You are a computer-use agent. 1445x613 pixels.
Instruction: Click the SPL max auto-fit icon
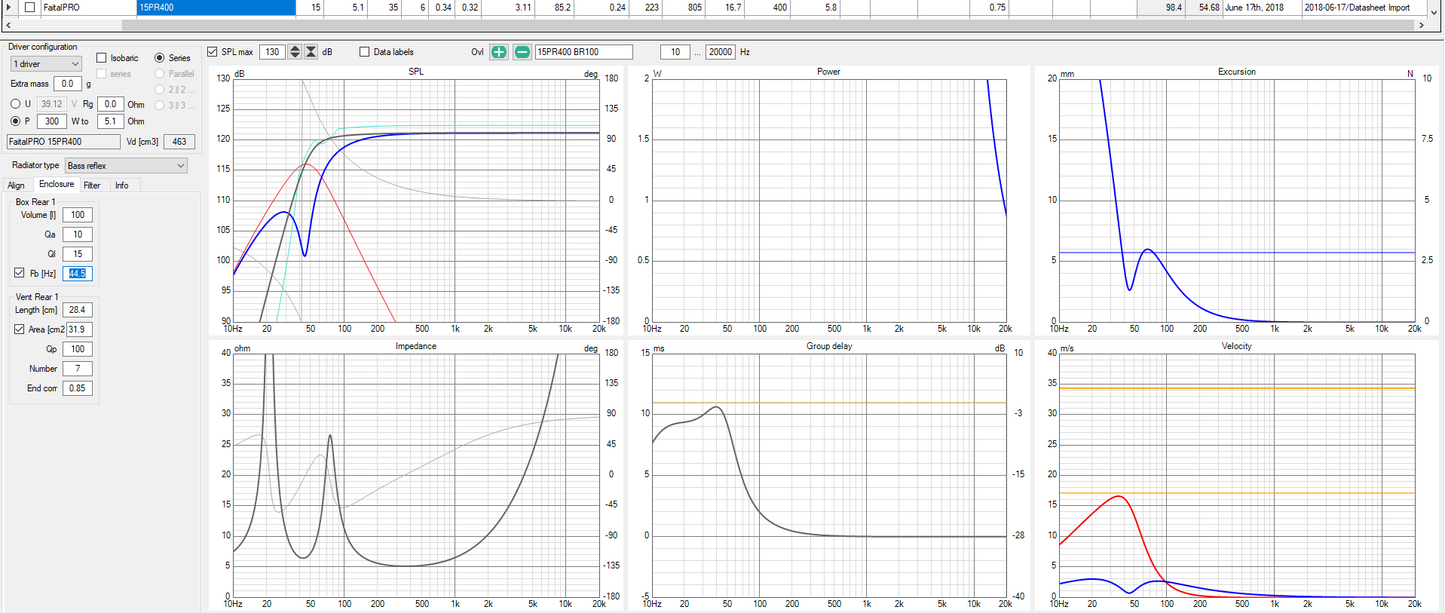click(x=311, y=52)
